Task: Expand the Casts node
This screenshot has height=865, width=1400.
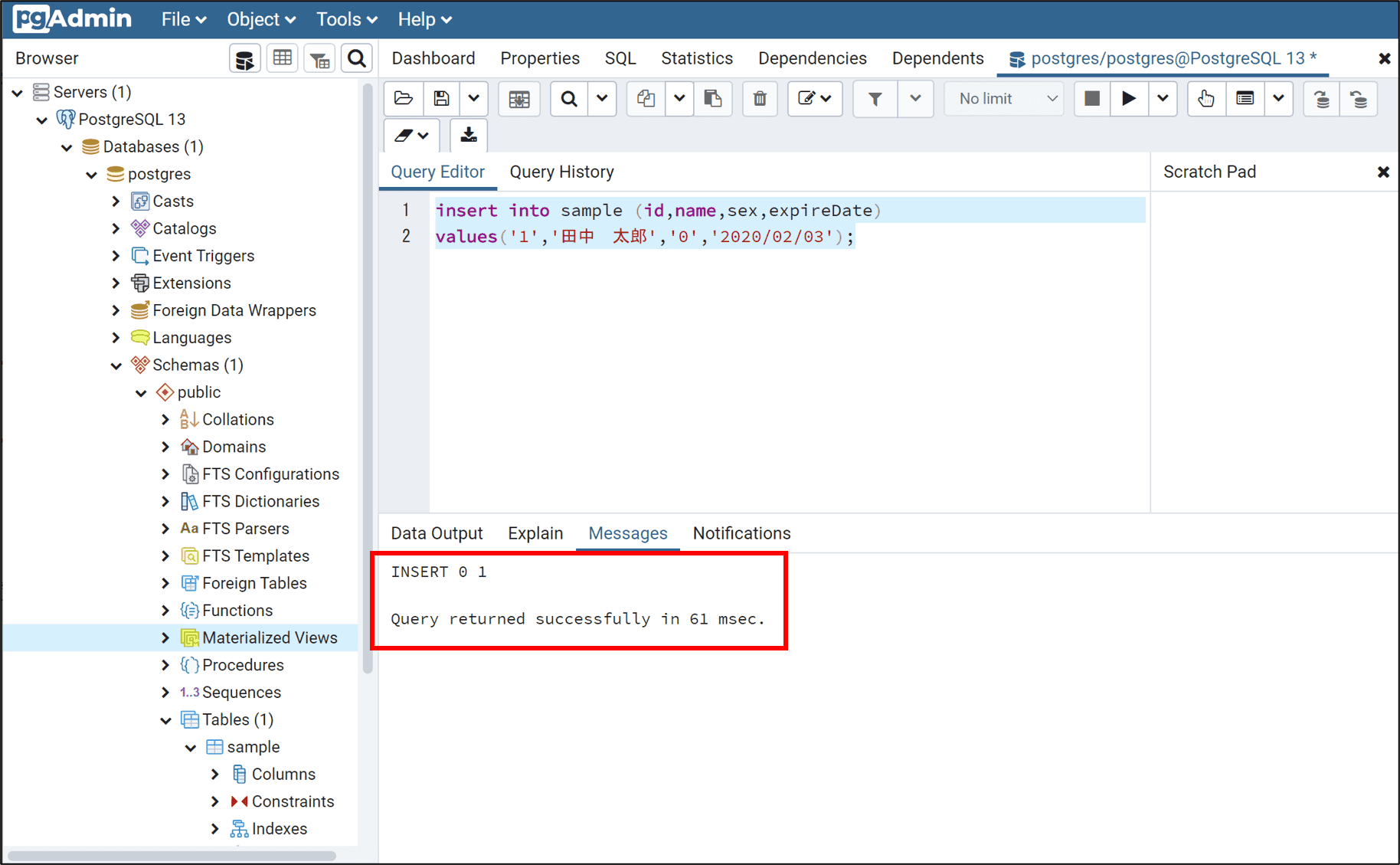Action: (x=116, y=202)
